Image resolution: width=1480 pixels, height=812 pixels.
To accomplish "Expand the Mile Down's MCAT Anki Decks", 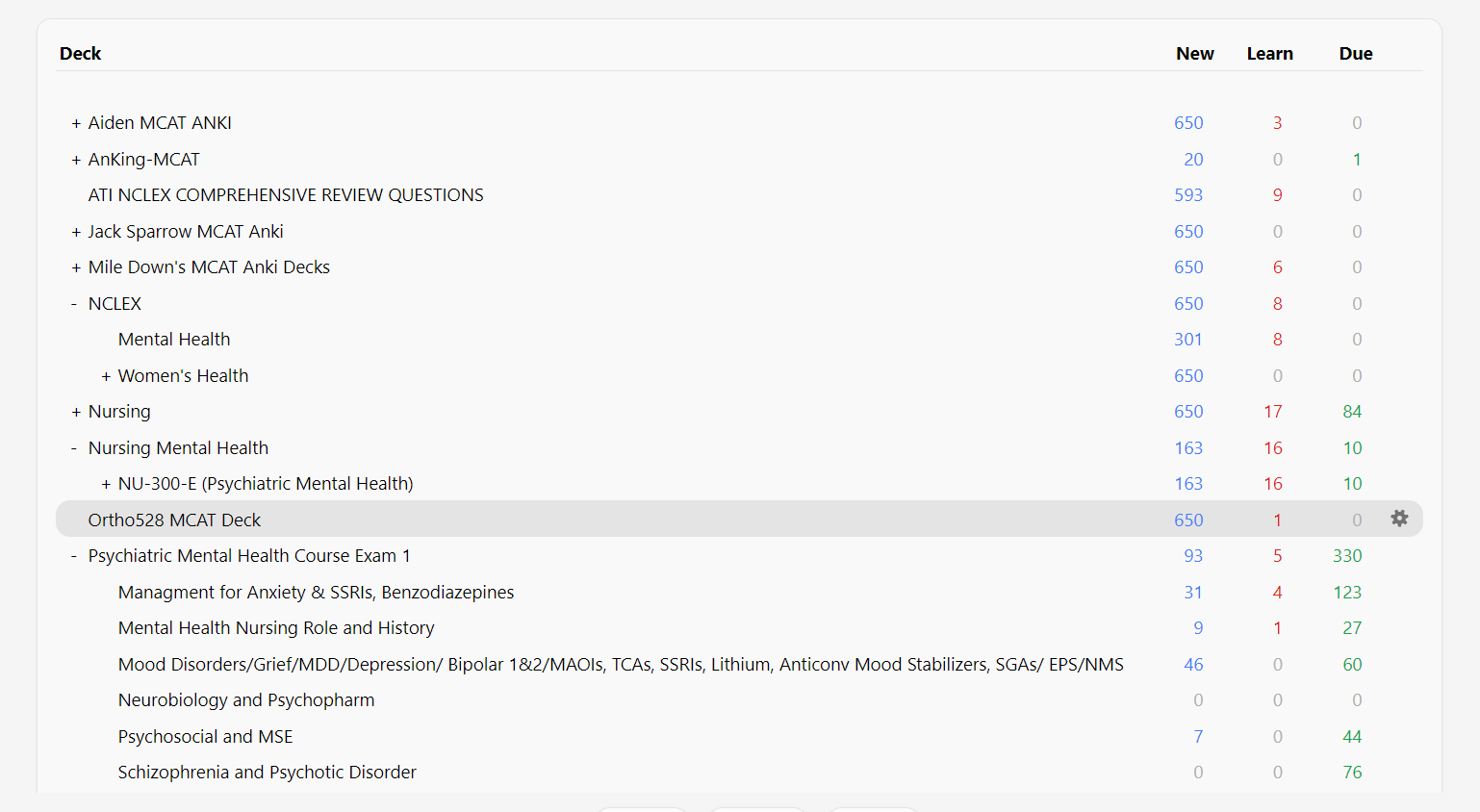I will point(76,267).
